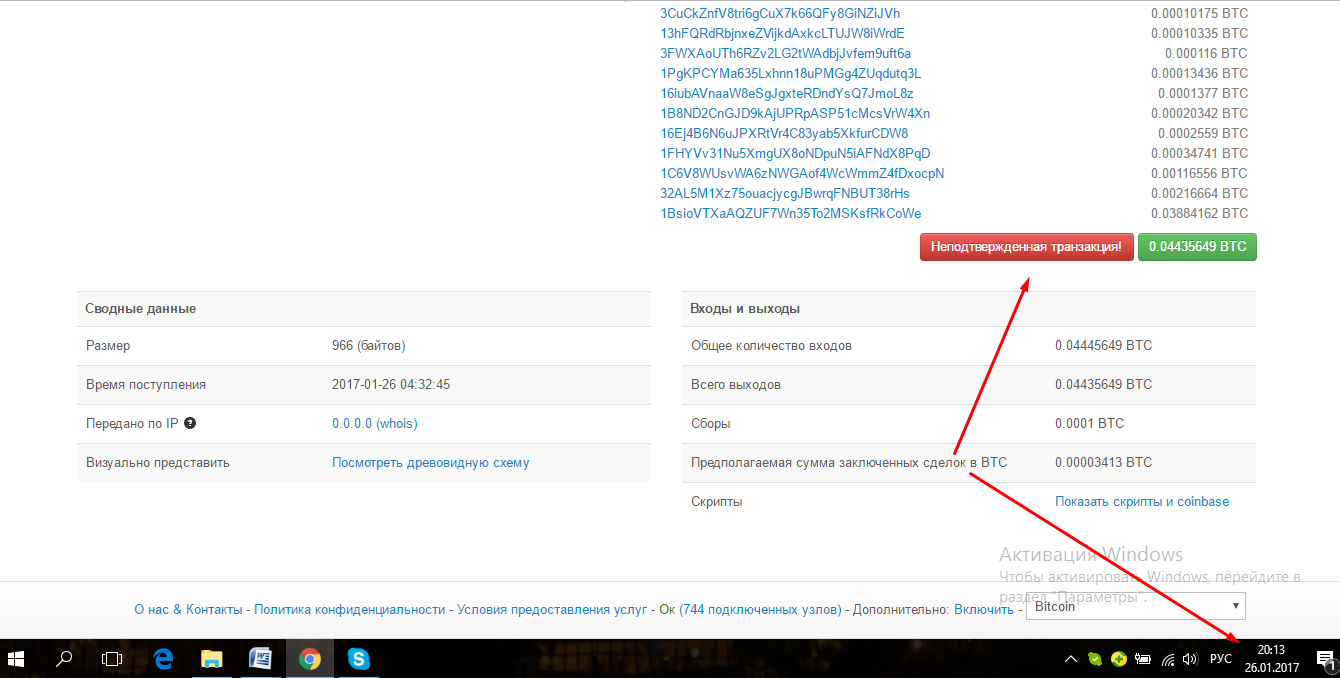Open Microsoft Word from taskbar
This screenshot has height=678, width=1340.
click(x=261, y=659)
